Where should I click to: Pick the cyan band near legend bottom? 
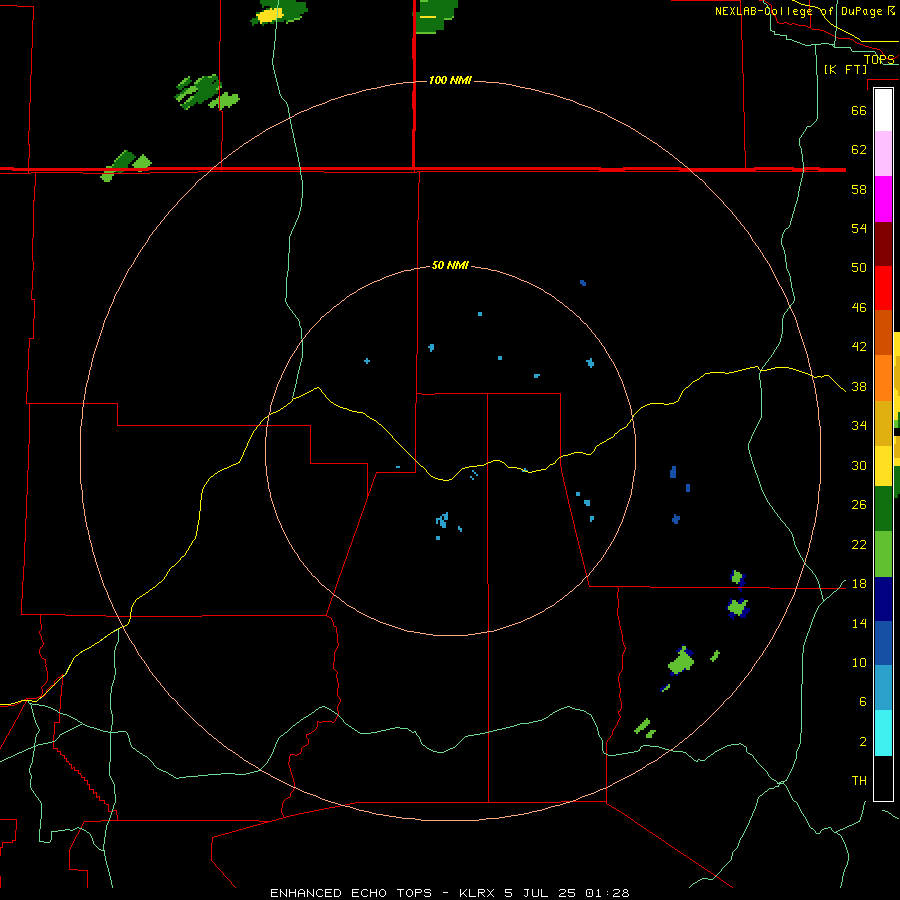pyautogui.click(x=883, y=733)
